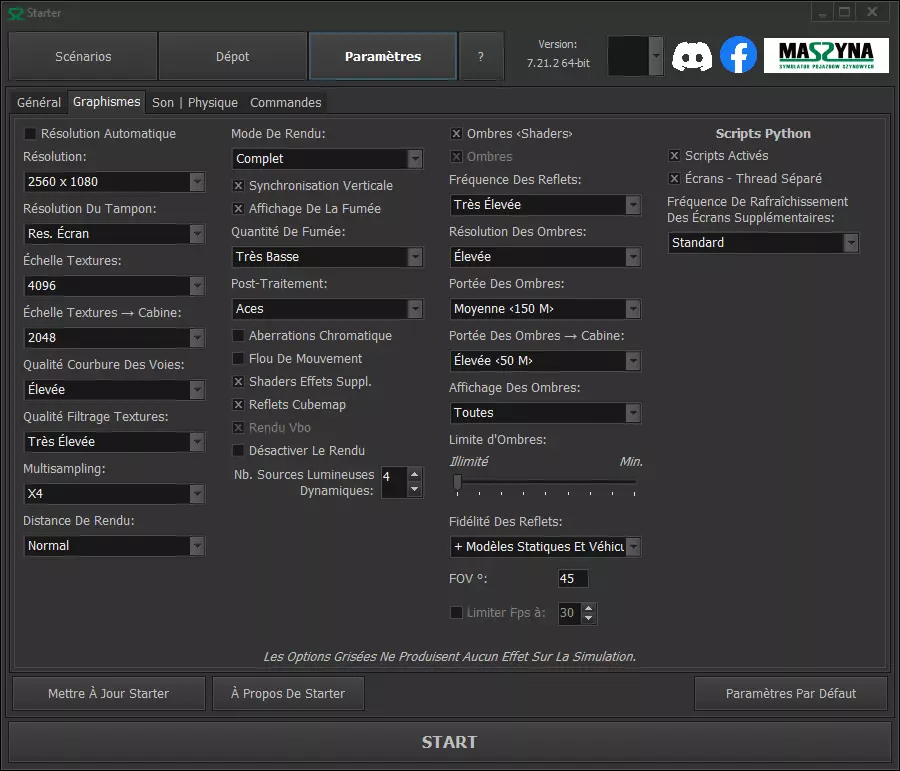Expand Résolution Du Tampon dropdown

pyautogui.click(x=114, y=234)
